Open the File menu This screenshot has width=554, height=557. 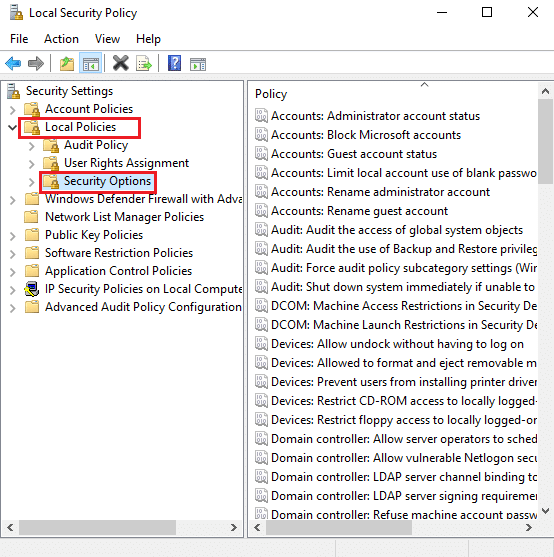[19, 39]
